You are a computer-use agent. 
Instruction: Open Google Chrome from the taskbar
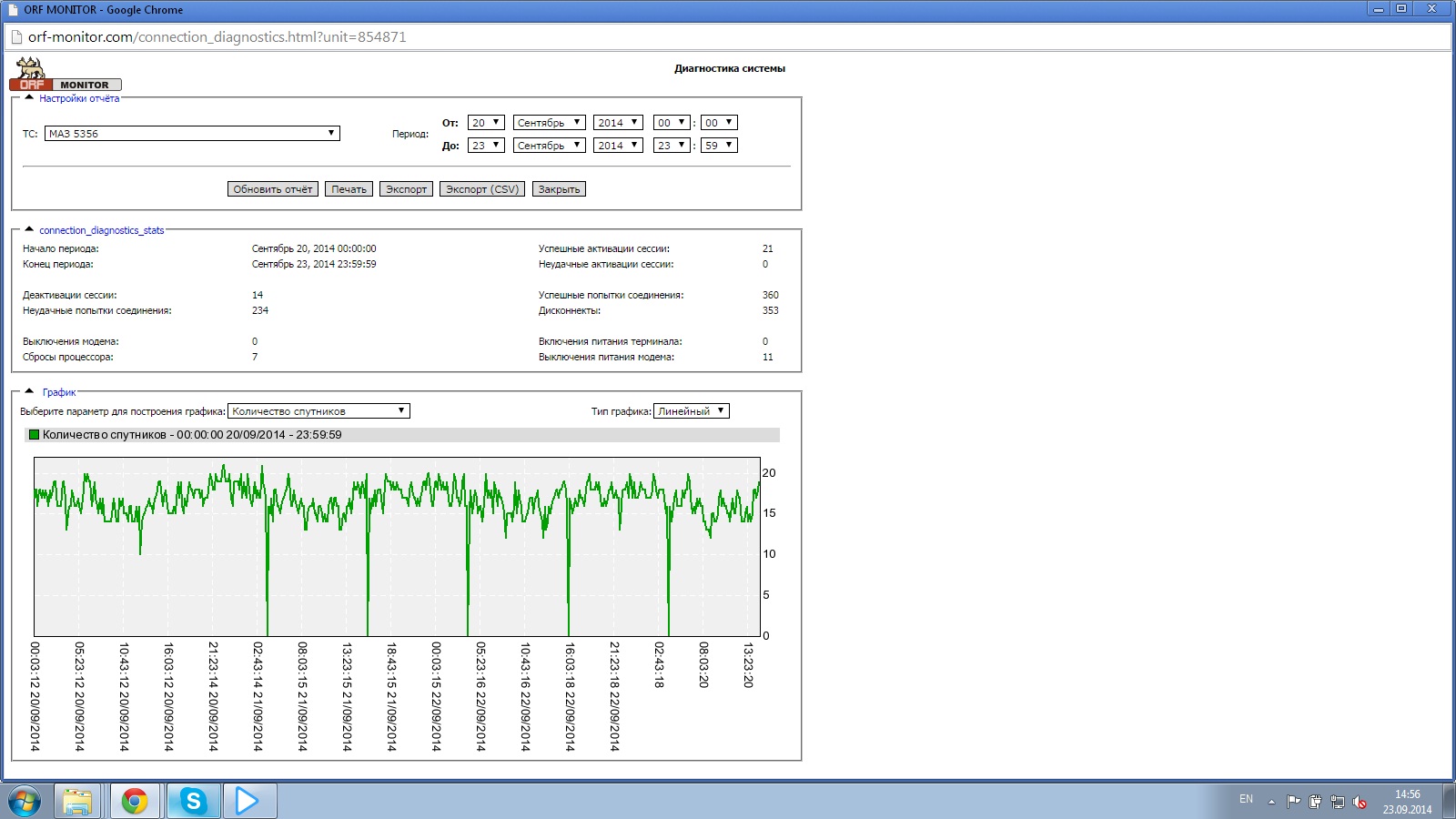point(135,801)
